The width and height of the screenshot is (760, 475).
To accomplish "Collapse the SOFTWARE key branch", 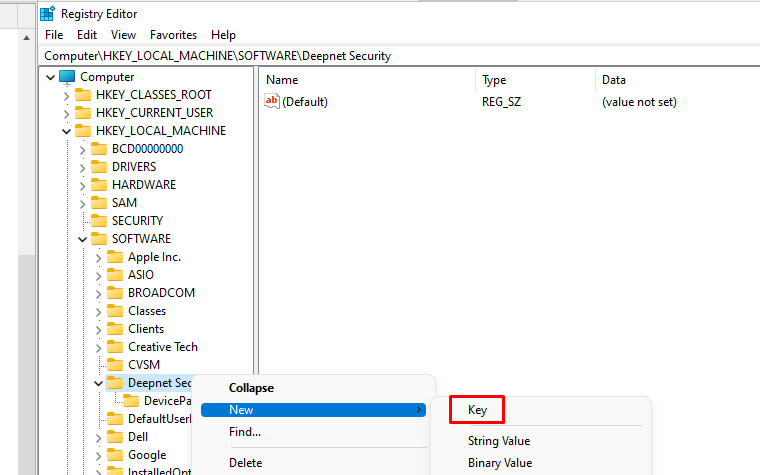I will [x=83, y=239].
